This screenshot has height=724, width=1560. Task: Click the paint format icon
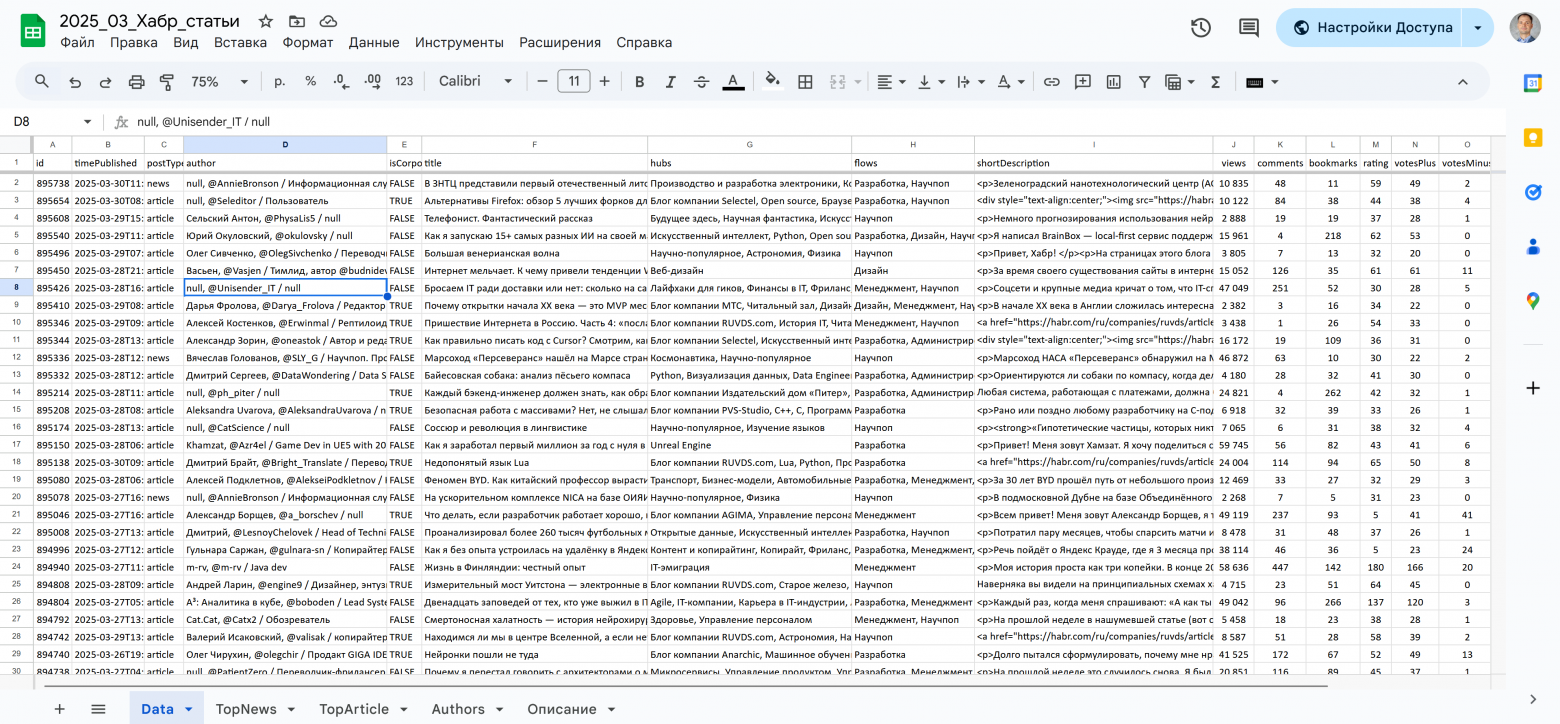[167, 82]
